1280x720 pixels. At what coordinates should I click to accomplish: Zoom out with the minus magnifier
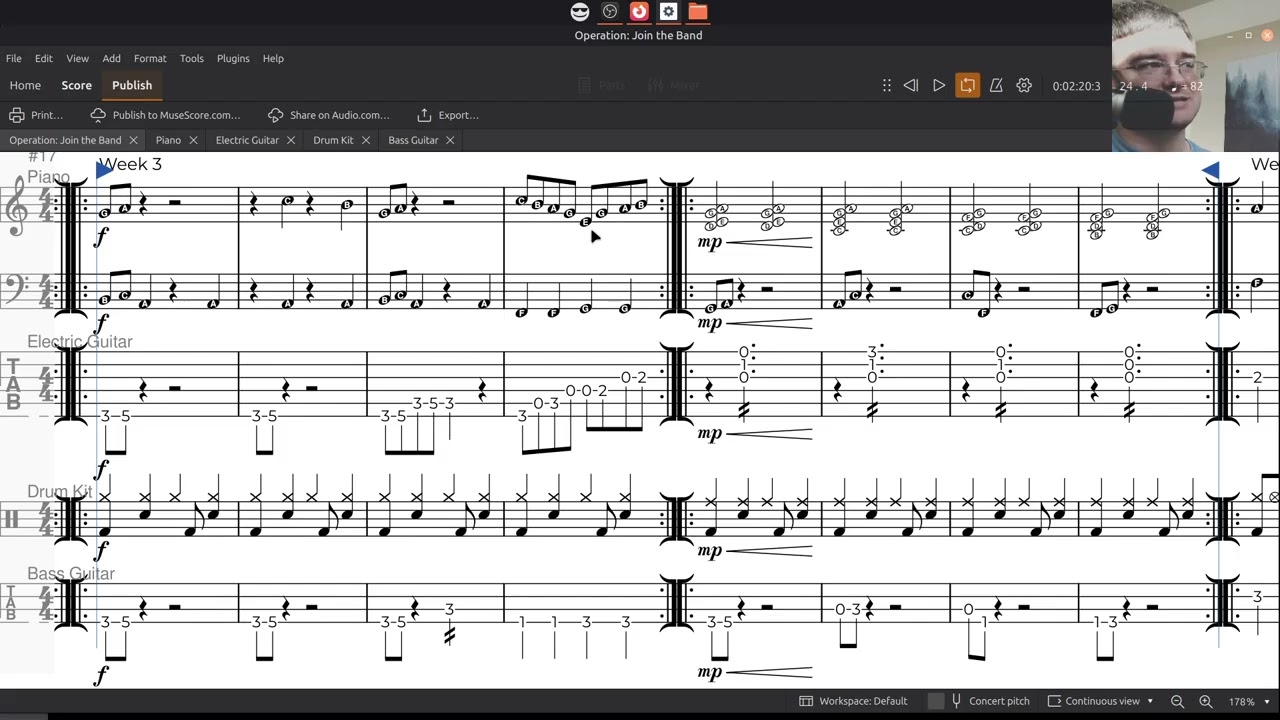(x=1177, y=701)
